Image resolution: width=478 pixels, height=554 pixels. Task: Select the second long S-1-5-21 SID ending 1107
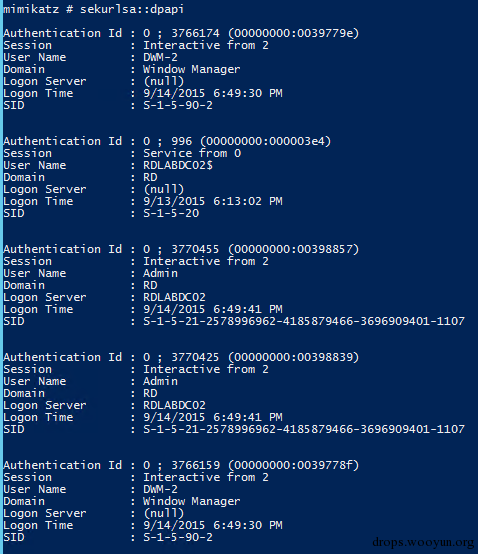click(x=304, y=429)
